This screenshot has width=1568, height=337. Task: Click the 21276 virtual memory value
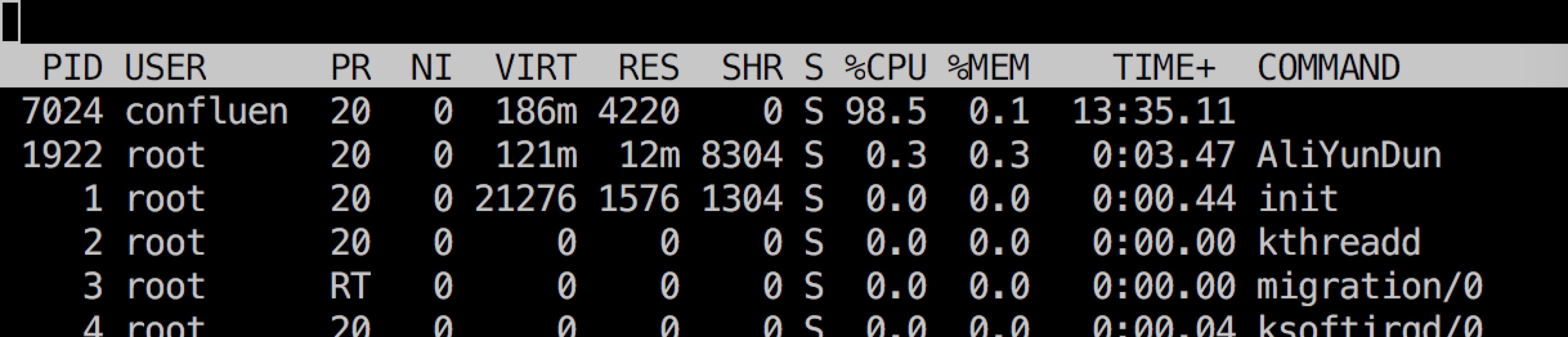[525, 199]
